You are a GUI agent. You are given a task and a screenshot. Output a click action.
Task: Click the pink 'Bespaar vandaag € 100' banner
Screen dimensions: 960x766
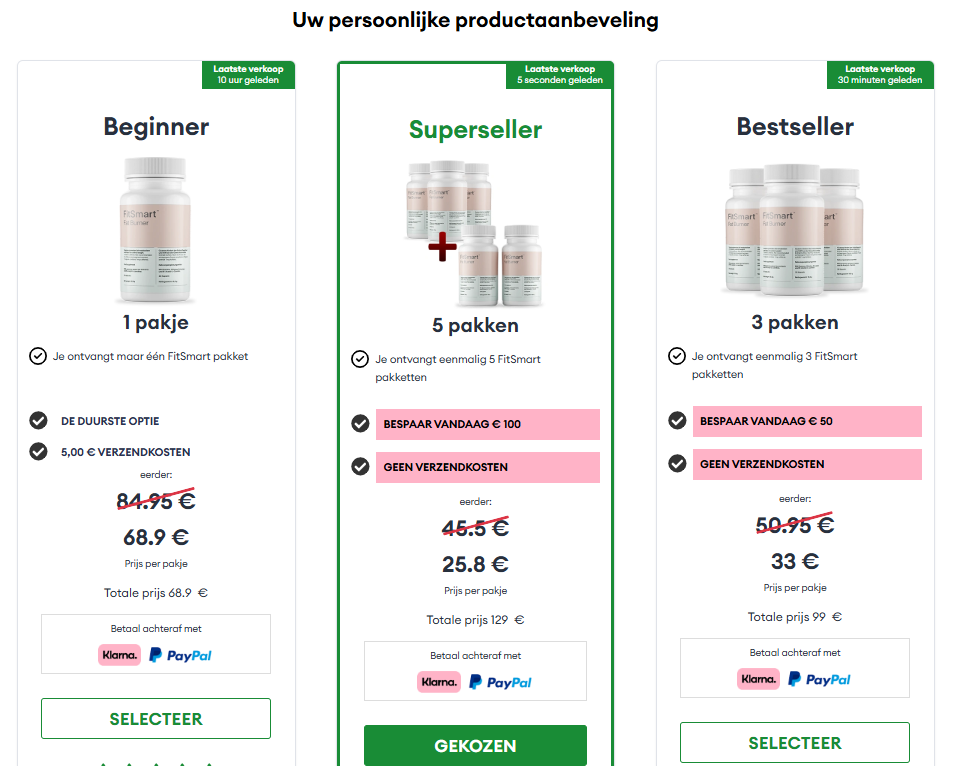click(487, 424)
